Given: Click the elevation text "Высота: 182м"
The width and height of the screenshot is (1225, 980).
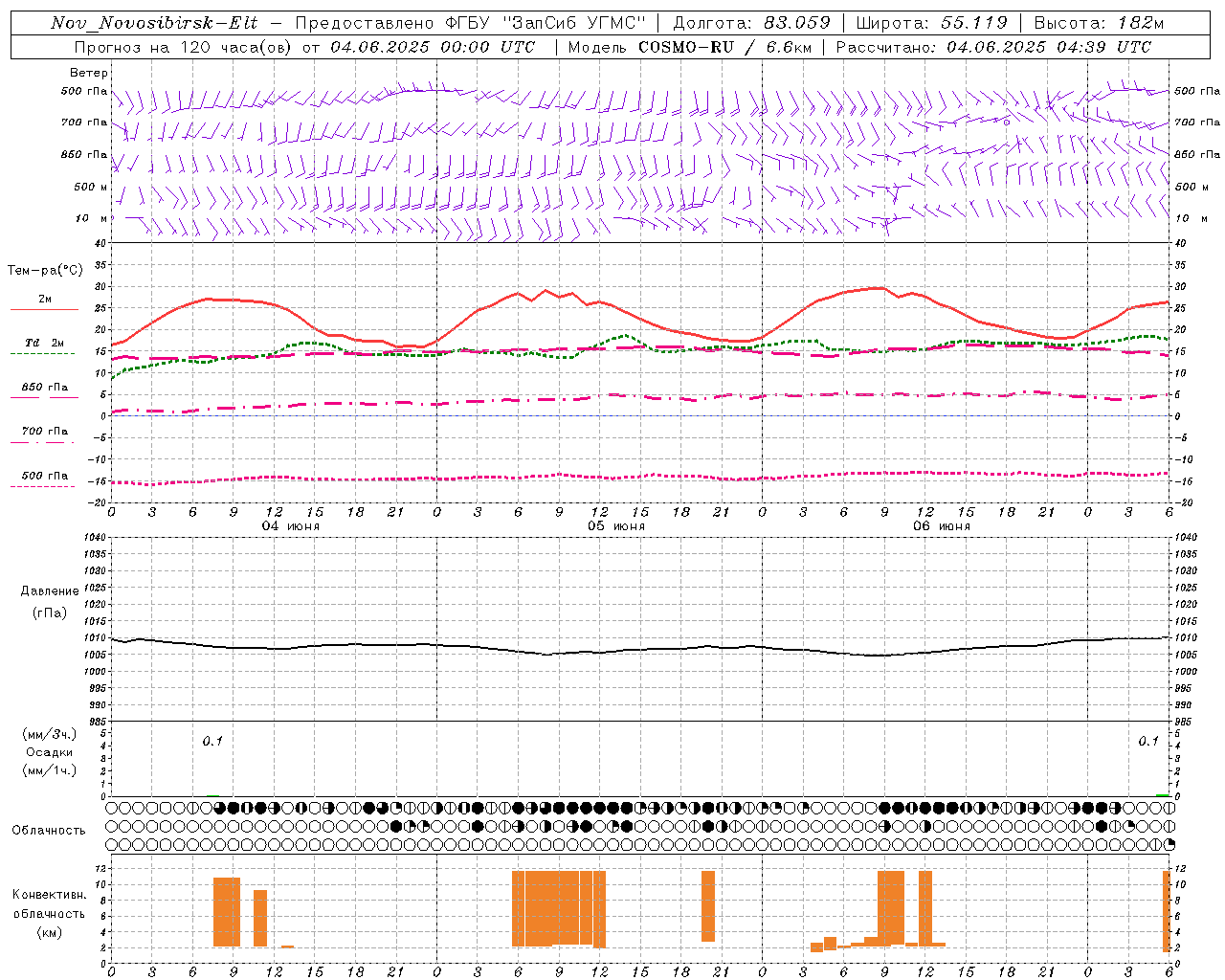Looking at the screenshot, I should 1099,23.
